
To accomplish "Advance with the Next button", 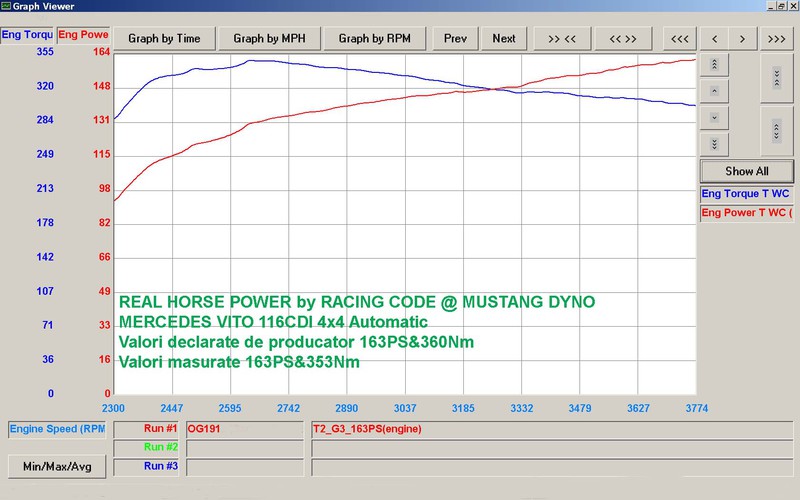I will [504, 39].
